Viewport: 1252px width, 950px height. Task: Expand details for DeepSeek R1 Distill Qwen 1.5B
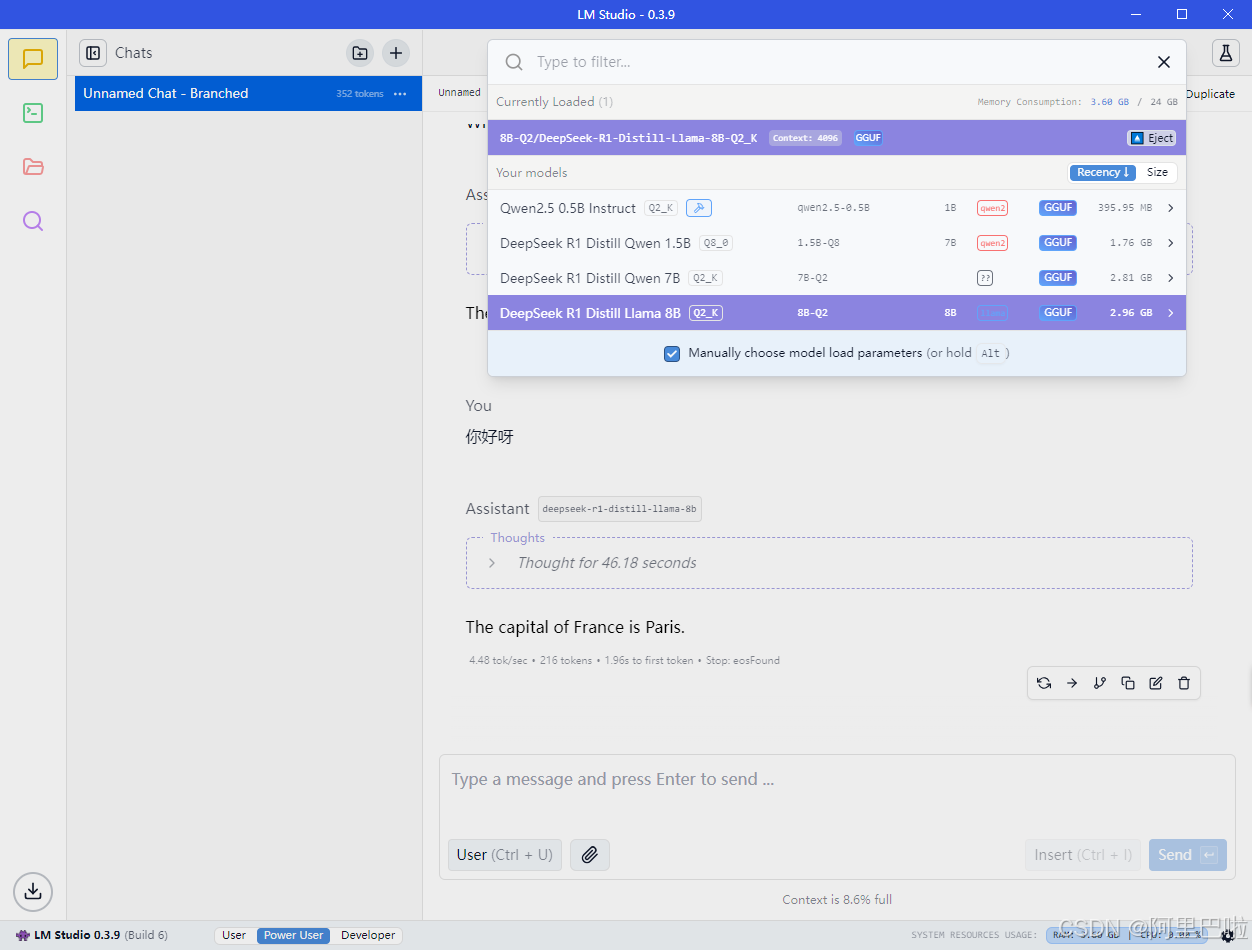click(1170, 243)
